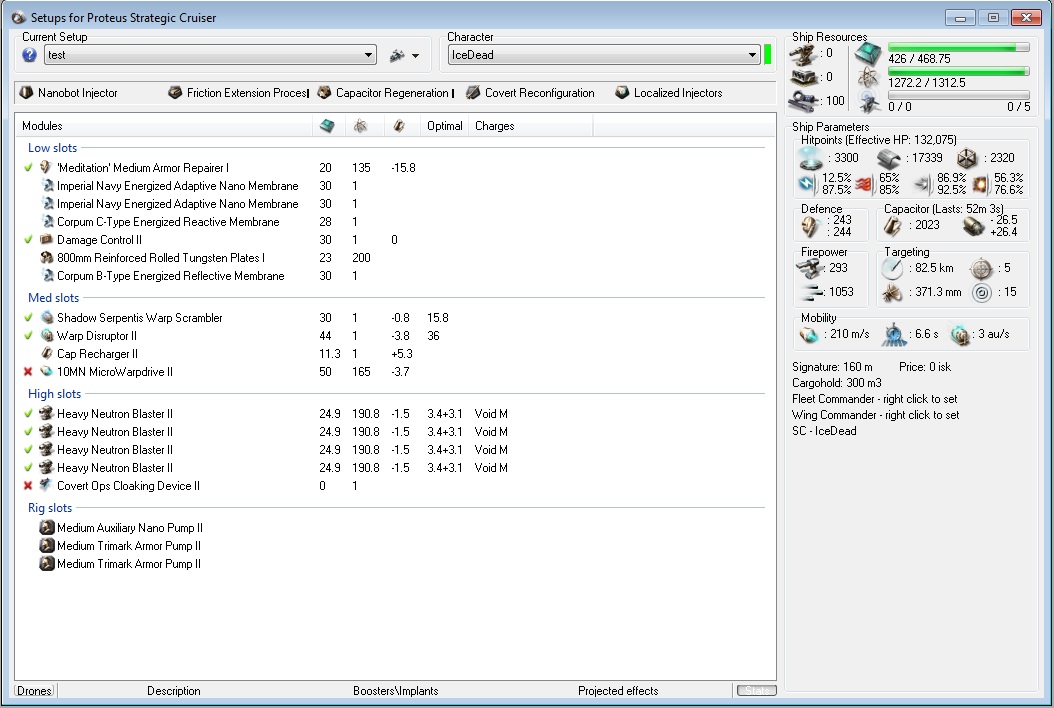Click the Stats button at the bottom
Screen dimensions: 1054x708
756,691
